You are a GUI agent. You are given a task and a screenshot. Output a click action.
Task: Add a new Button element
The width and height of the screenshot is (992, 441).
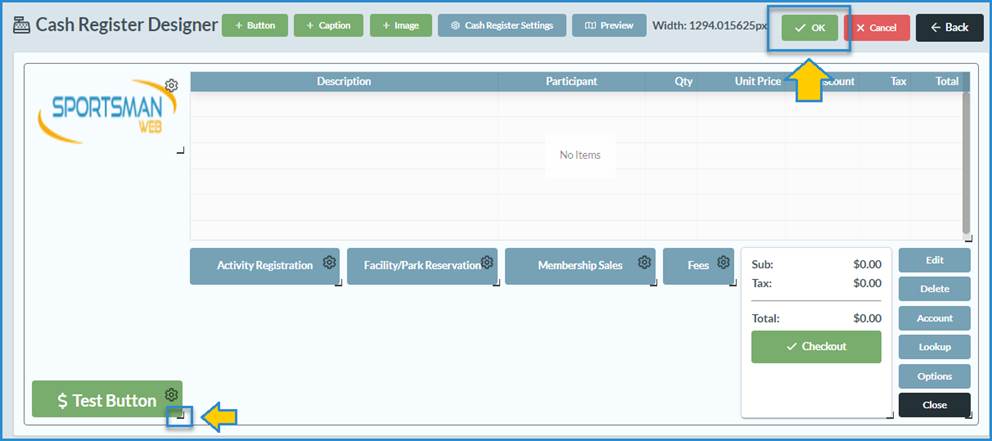(x=254, y=26)
